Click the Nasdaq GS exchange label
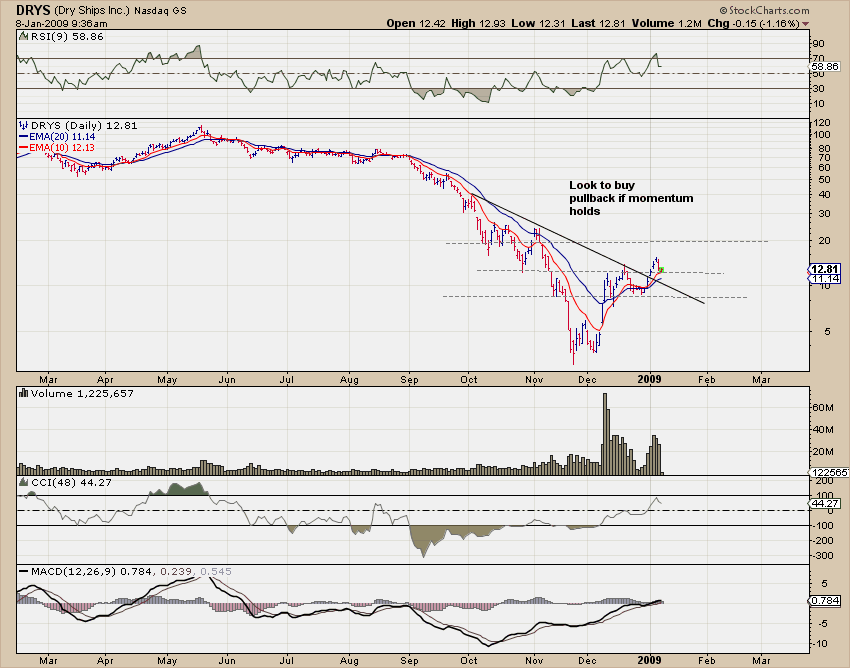This screenshot has width=850, height=668. pyautogui.click(x=160, y=10)
